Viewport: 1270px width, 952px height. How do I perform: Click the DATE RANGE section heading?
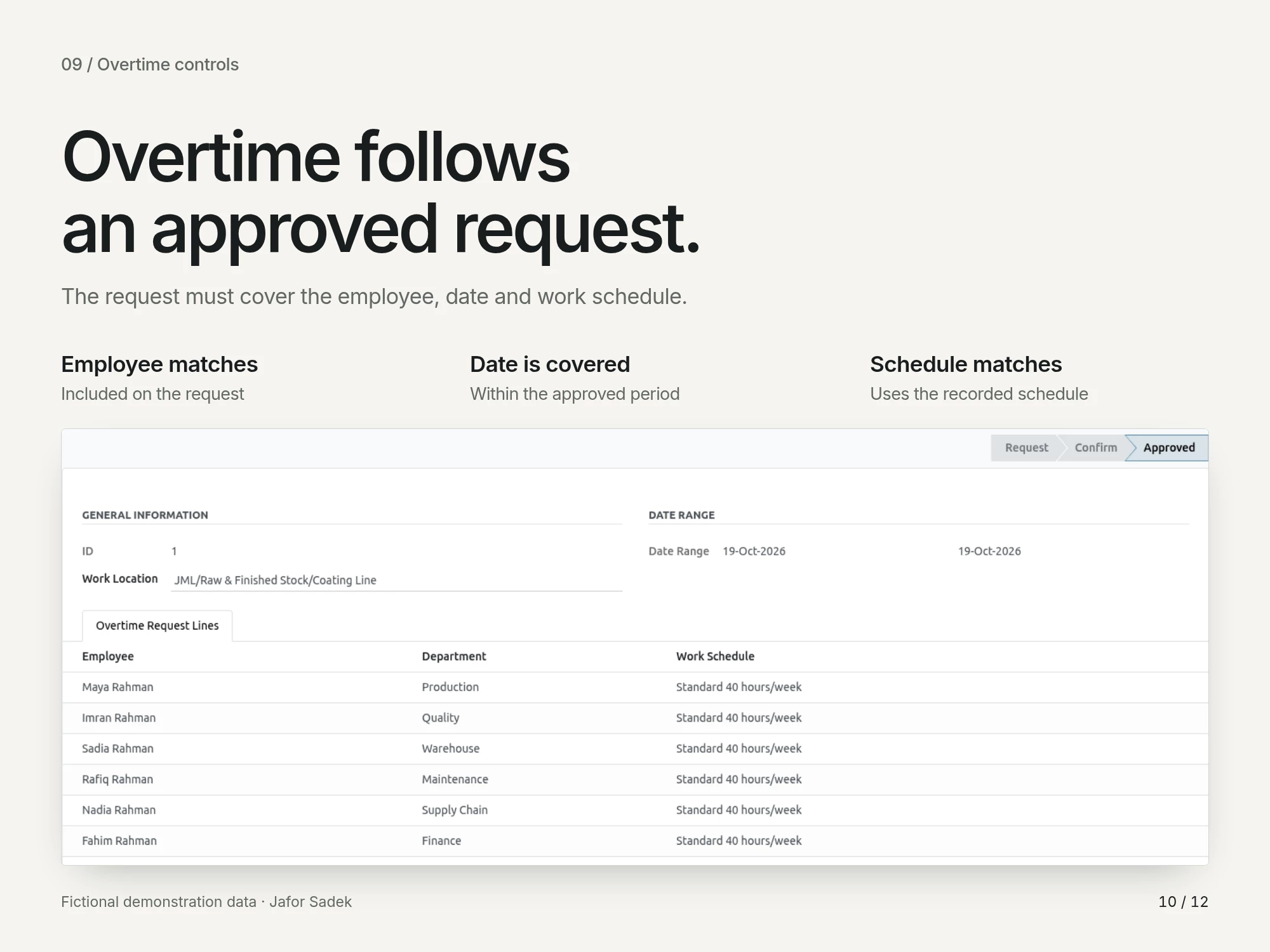point(681,515)
